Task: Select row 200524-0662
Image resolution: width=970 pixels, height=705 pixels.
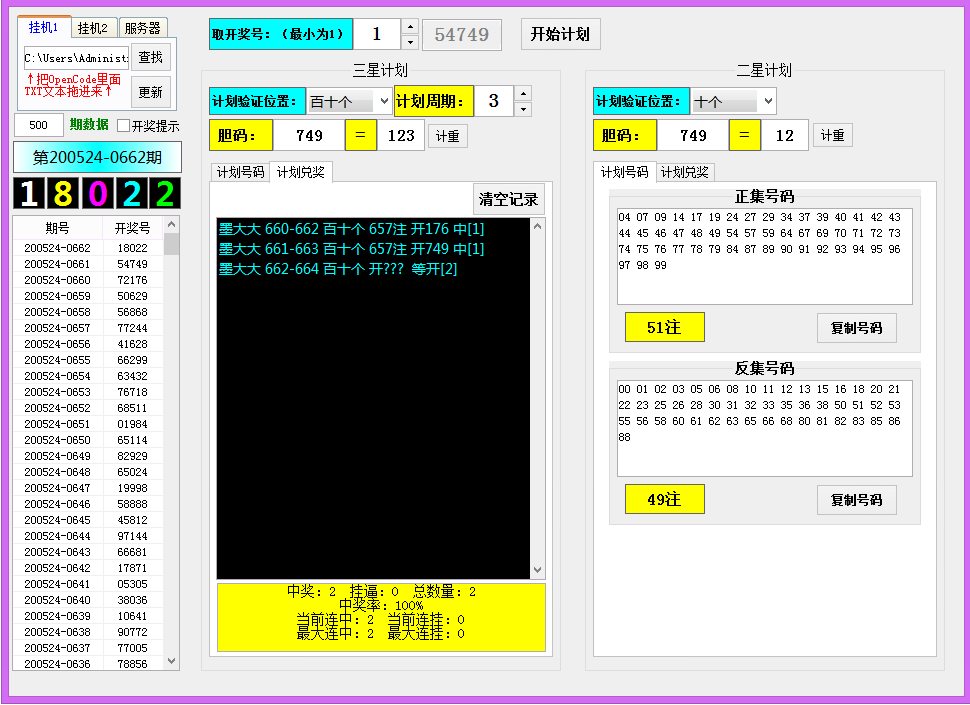Action: pyautogui.click(x=88, y=248)
